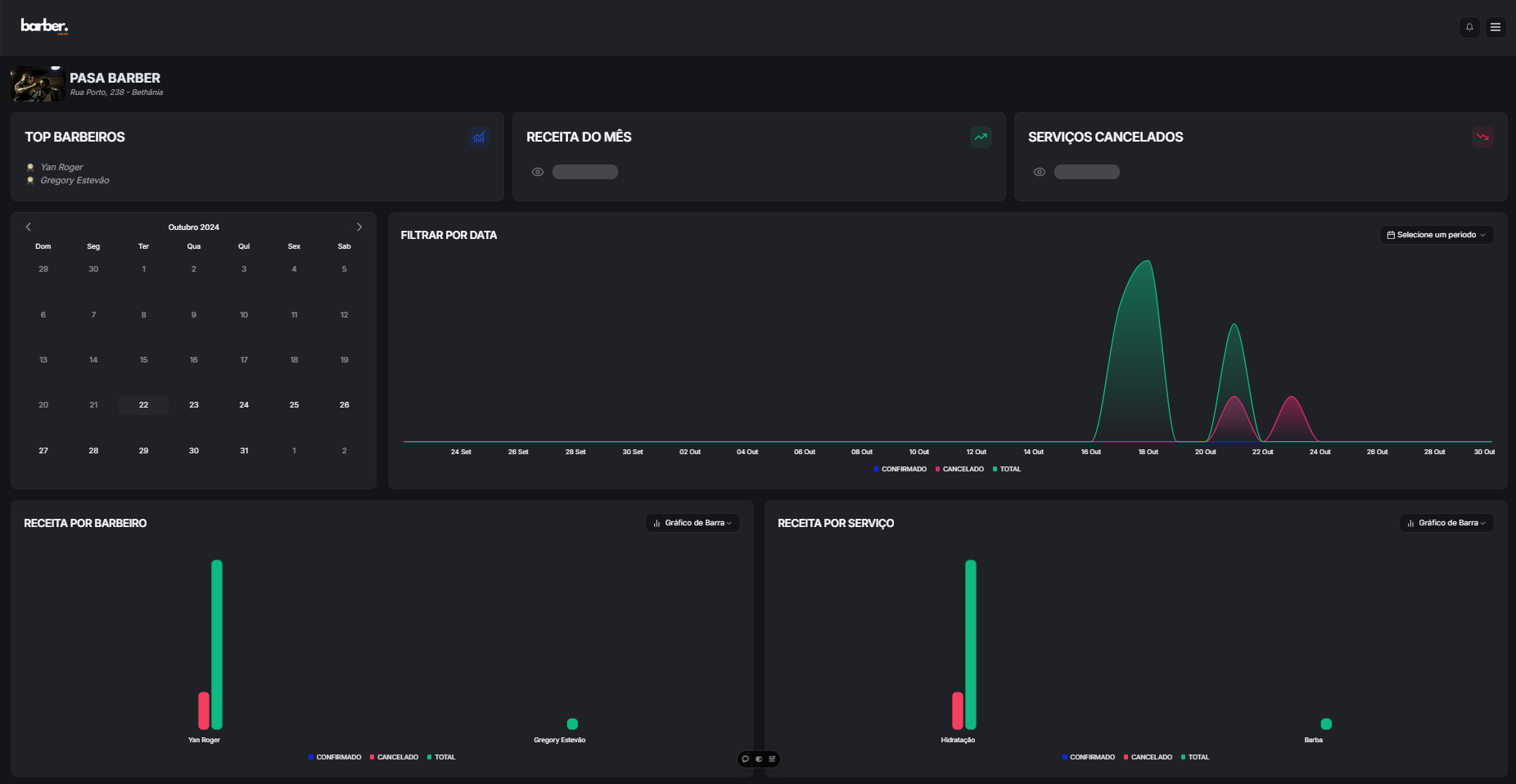Image resolution: width=1516 pixels, height=784 pixels.
Task: Select October 22 in the calendar
Action: pos(143,405)
